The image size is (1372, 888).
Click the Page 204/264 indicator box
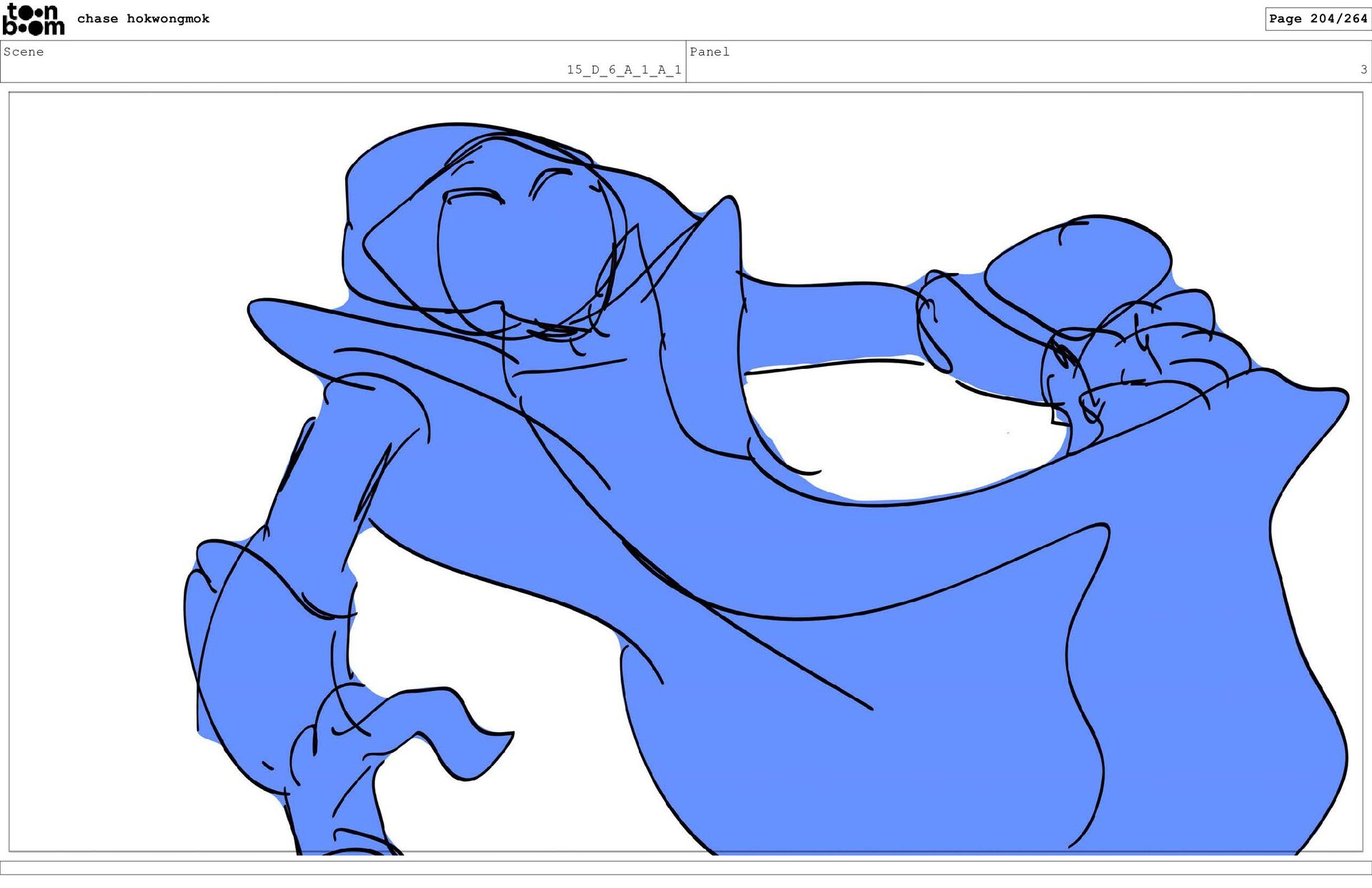(1317, 19)
